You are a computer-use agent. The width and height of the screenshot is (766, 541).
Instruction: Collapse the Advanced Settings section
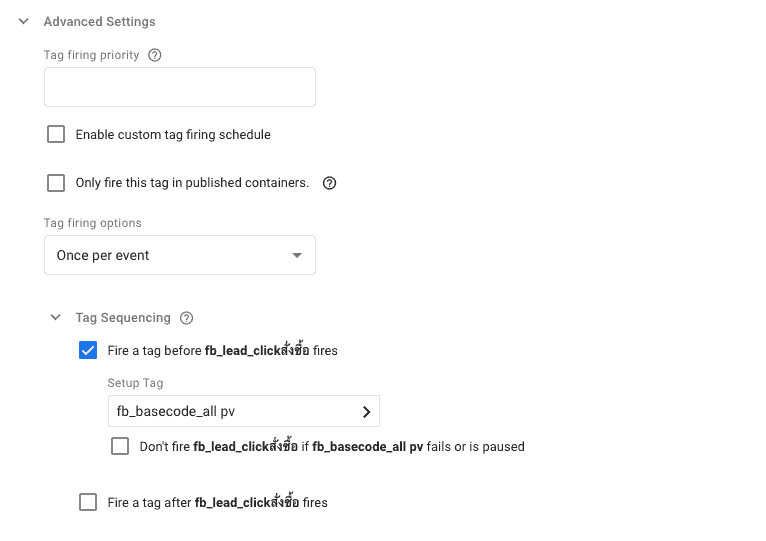[24, 21]
